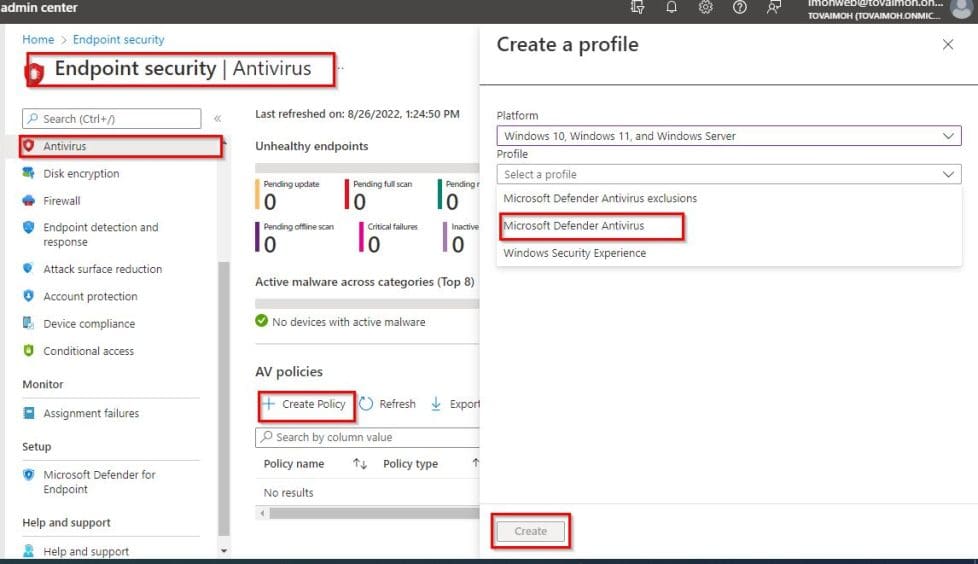Click the feedback person icon in header
The width and height of the screenshot is (978, 564).
773,7
